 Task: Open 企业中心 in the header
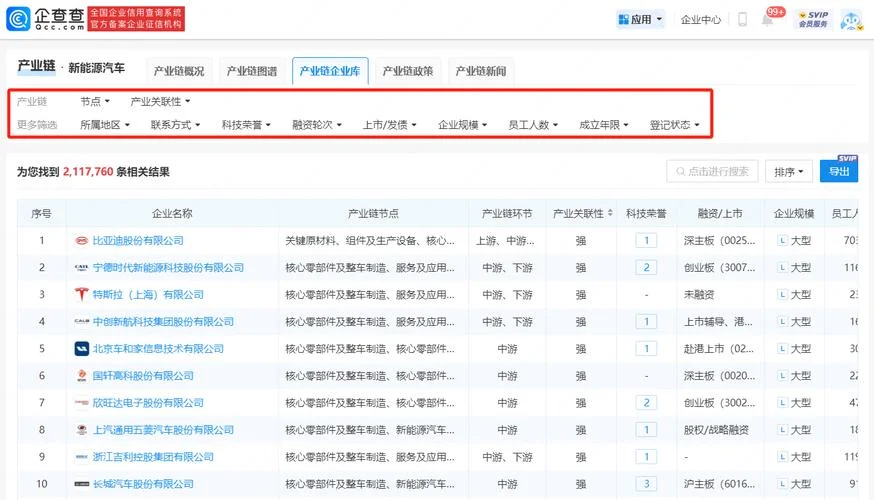click(701, 20)
